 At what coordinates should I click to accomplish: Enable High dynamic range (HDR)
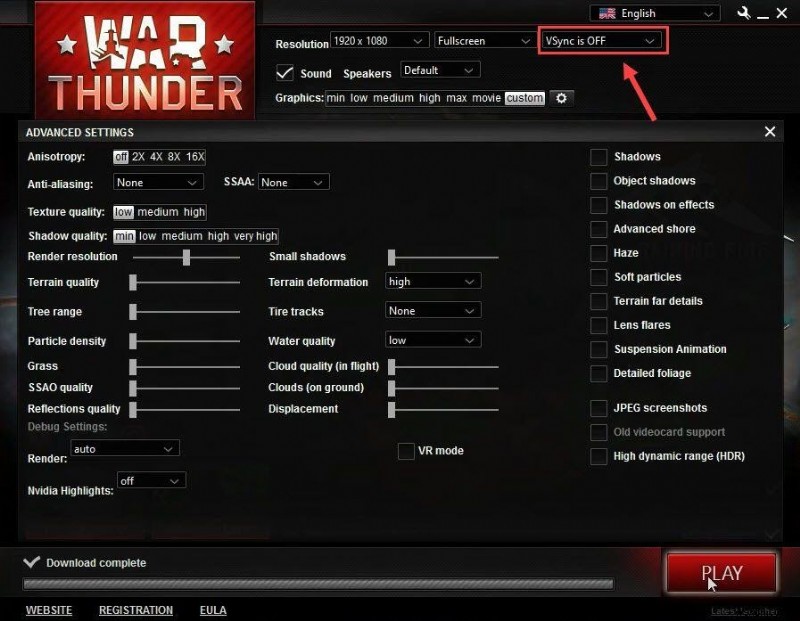click(598, 456)
